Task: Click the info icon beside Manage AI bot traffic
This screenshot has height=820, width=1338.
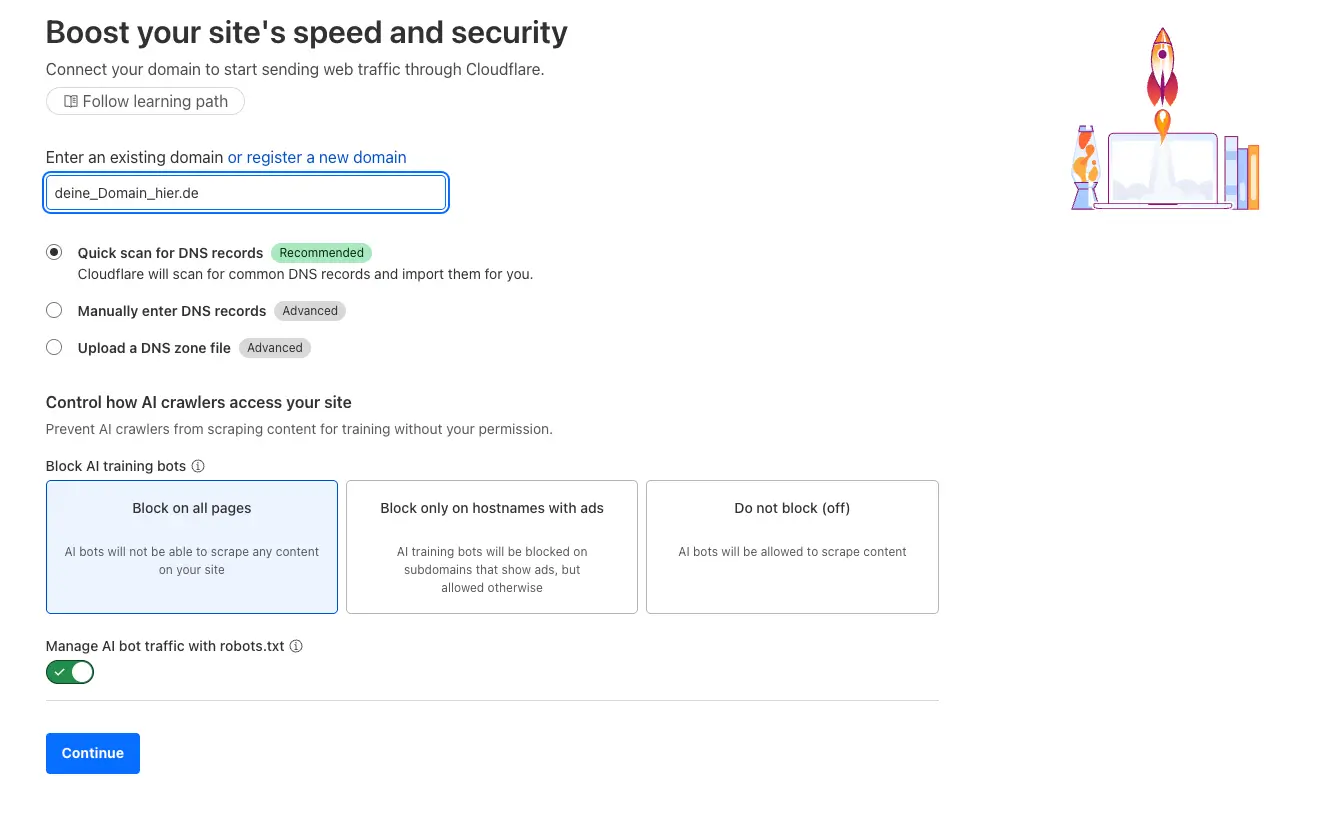Action: 296,646
